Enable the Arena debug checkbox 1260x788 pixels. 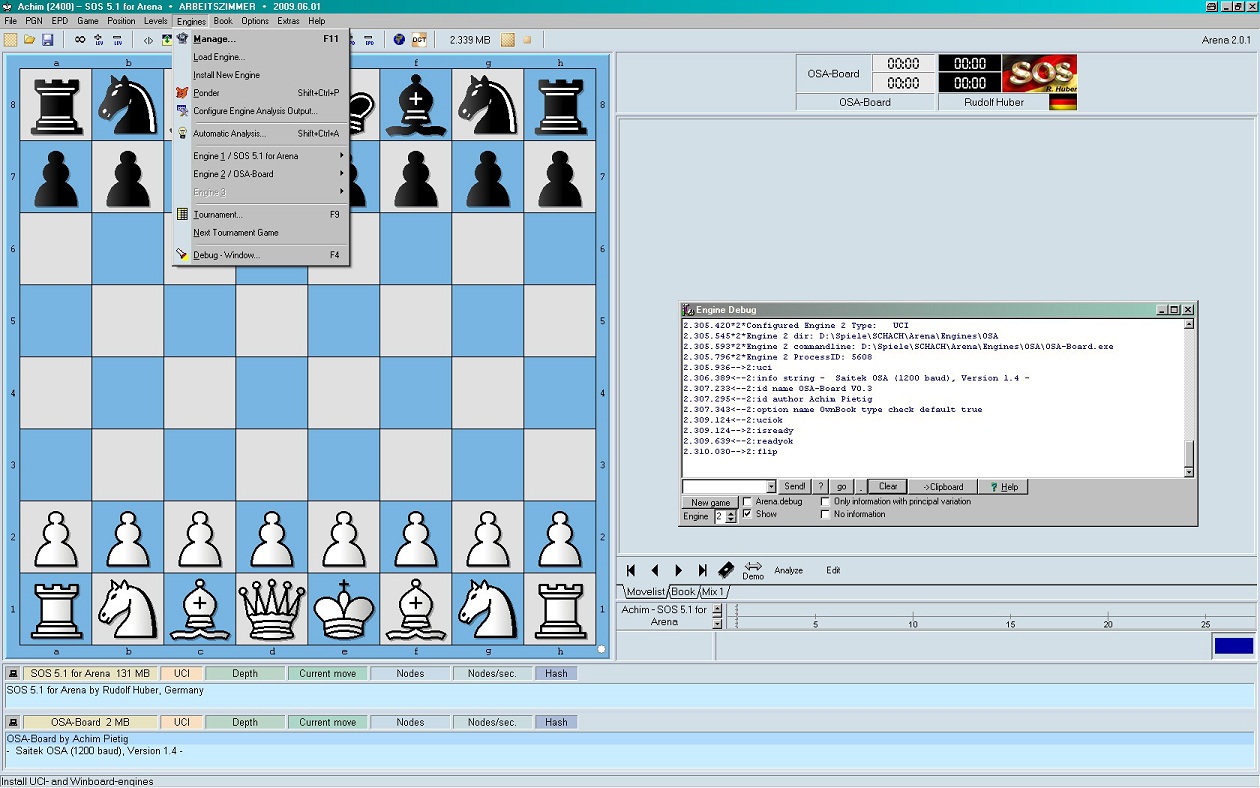pyautogui.click(x=748, y=501)
